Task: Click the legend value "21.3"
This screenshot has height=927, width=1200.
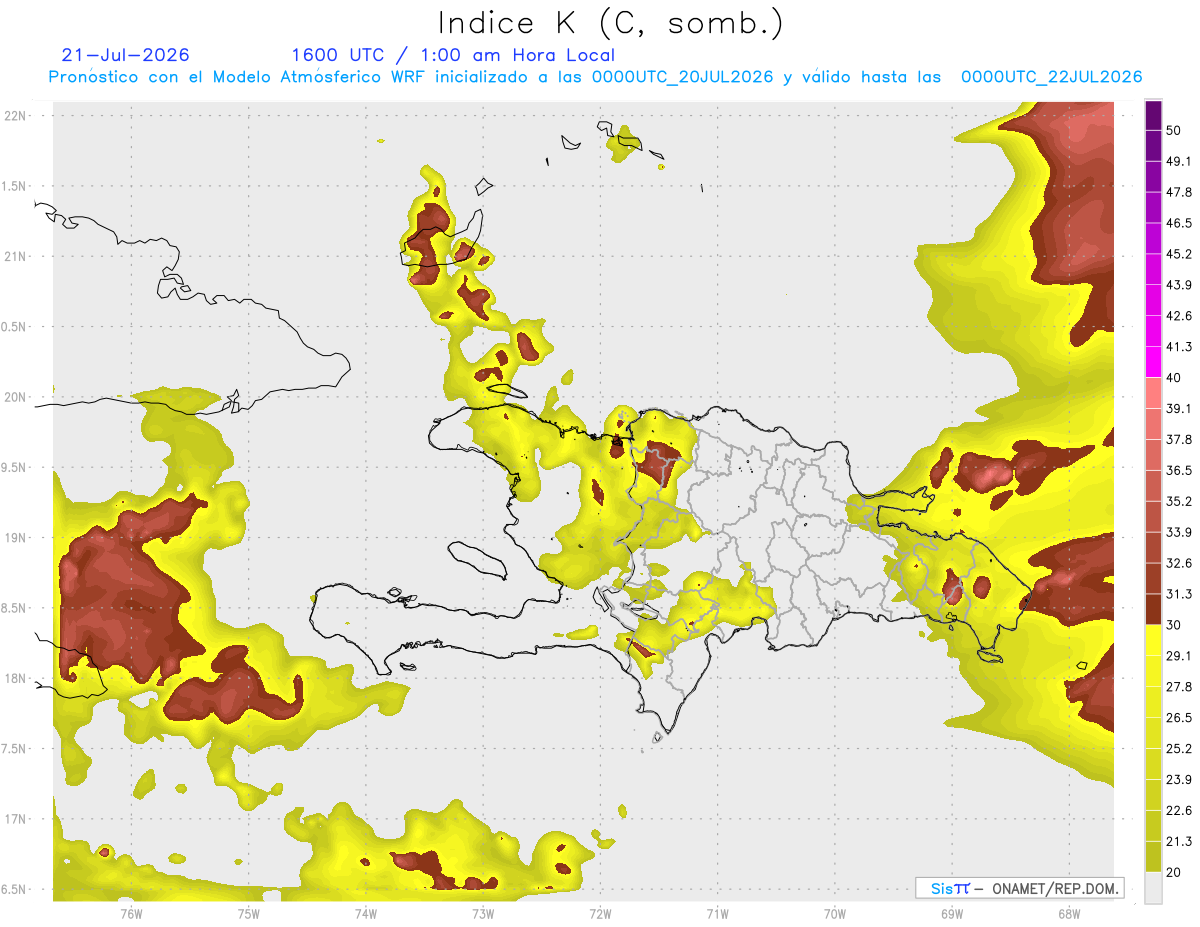Action: pyautogui.click(x=1179, y=842)
